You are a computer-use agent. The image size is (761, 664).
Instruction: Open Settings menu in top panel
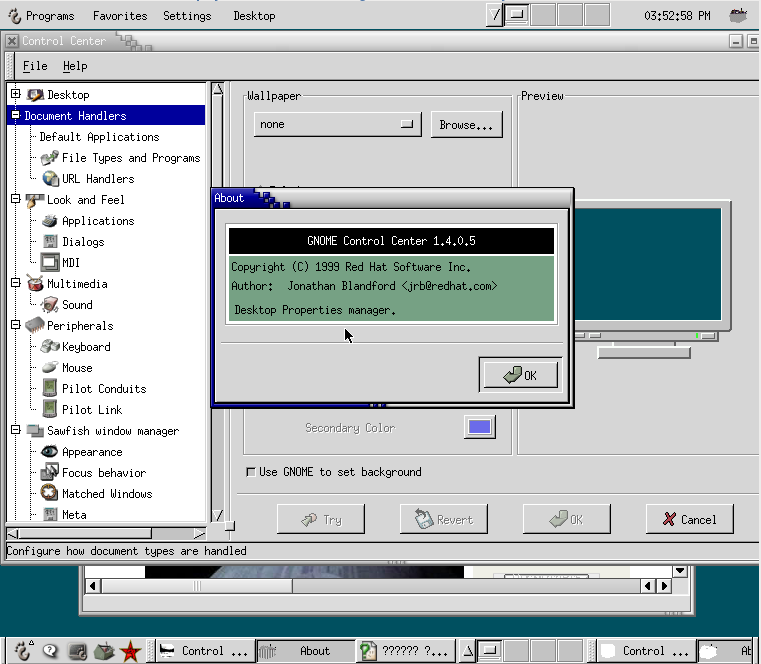click(x=187, y=16)
